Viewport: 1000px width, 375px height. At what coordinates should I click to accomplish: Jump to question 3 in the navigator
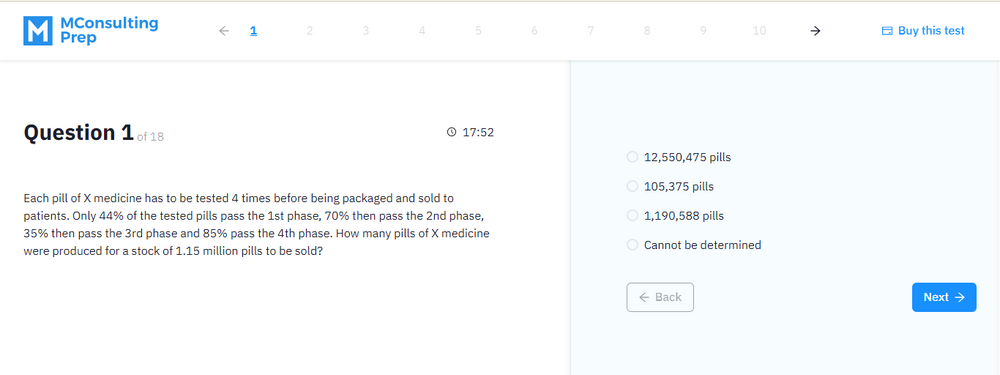point(365,31)
